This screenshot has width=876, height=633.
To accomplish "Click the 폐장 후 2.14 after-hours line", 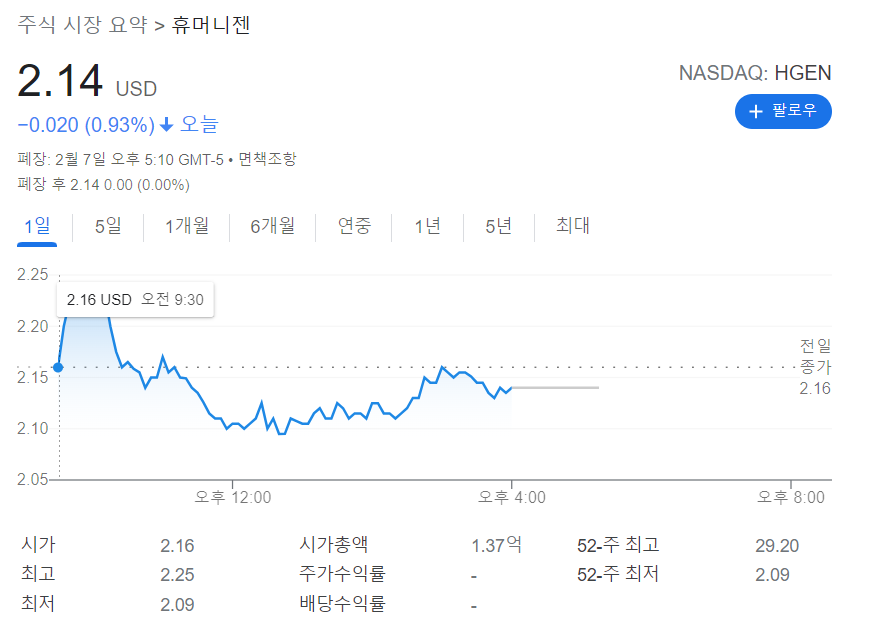I will 103,185.
